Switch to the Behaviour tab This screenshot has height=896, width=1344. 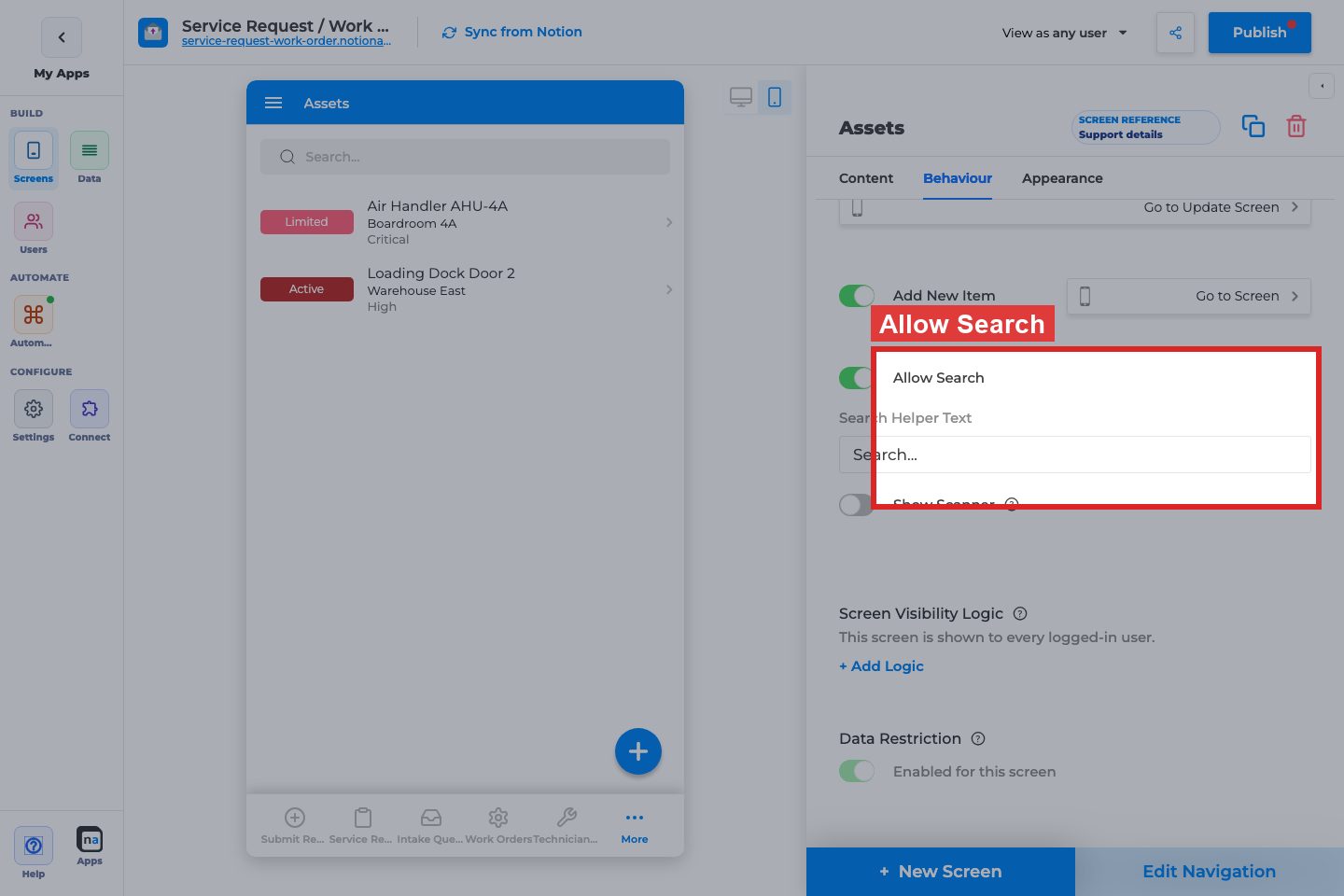[x=958, y=178]
